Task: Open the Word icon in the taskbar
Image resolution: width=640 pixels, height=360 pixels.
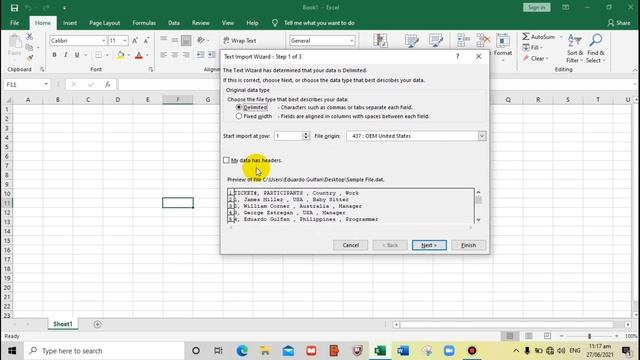Action: click(x=403, y=351)
